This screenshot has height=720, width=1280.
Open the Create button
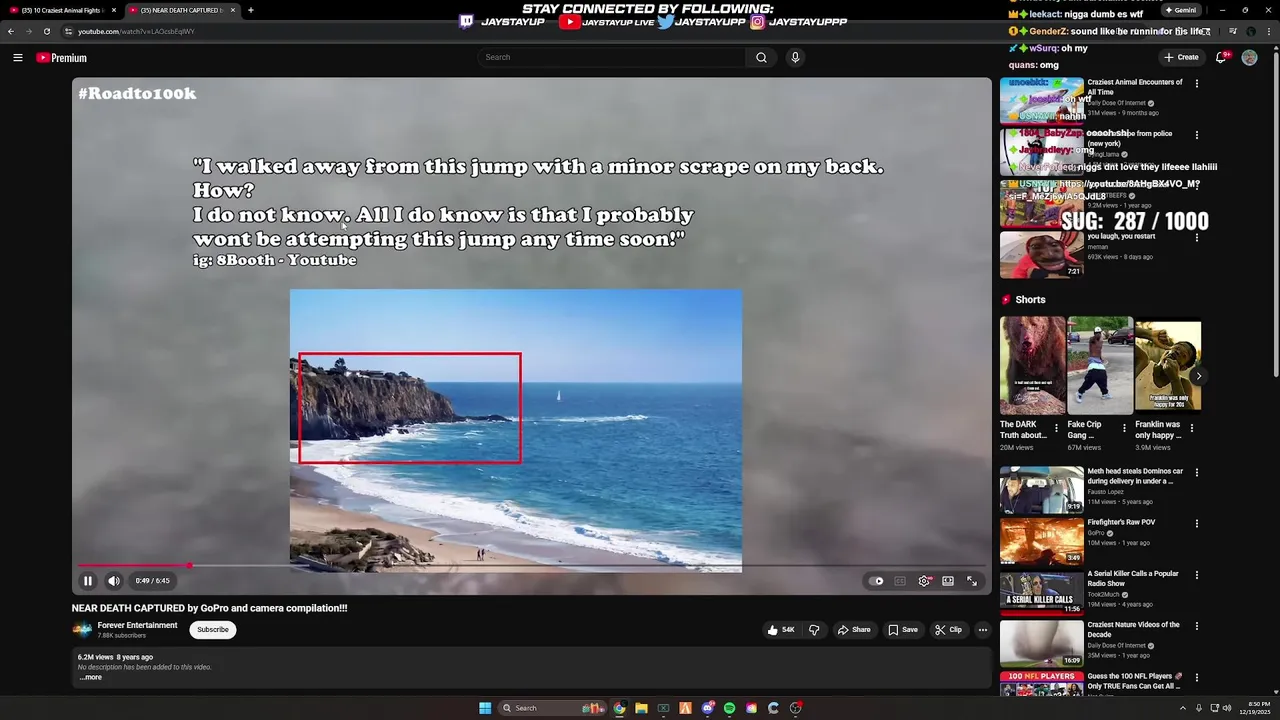1181,58
